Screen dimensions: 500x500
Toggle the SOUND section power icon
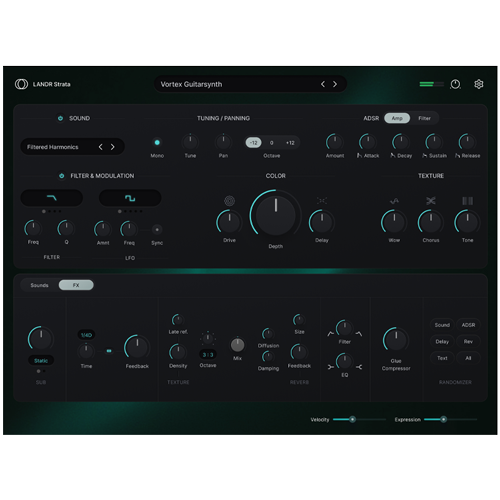(60, 118)
